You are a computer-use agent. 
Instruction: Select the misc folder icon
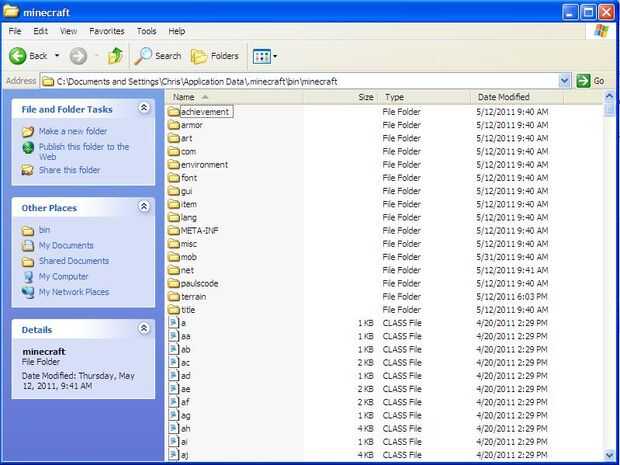tap(174, 244)
